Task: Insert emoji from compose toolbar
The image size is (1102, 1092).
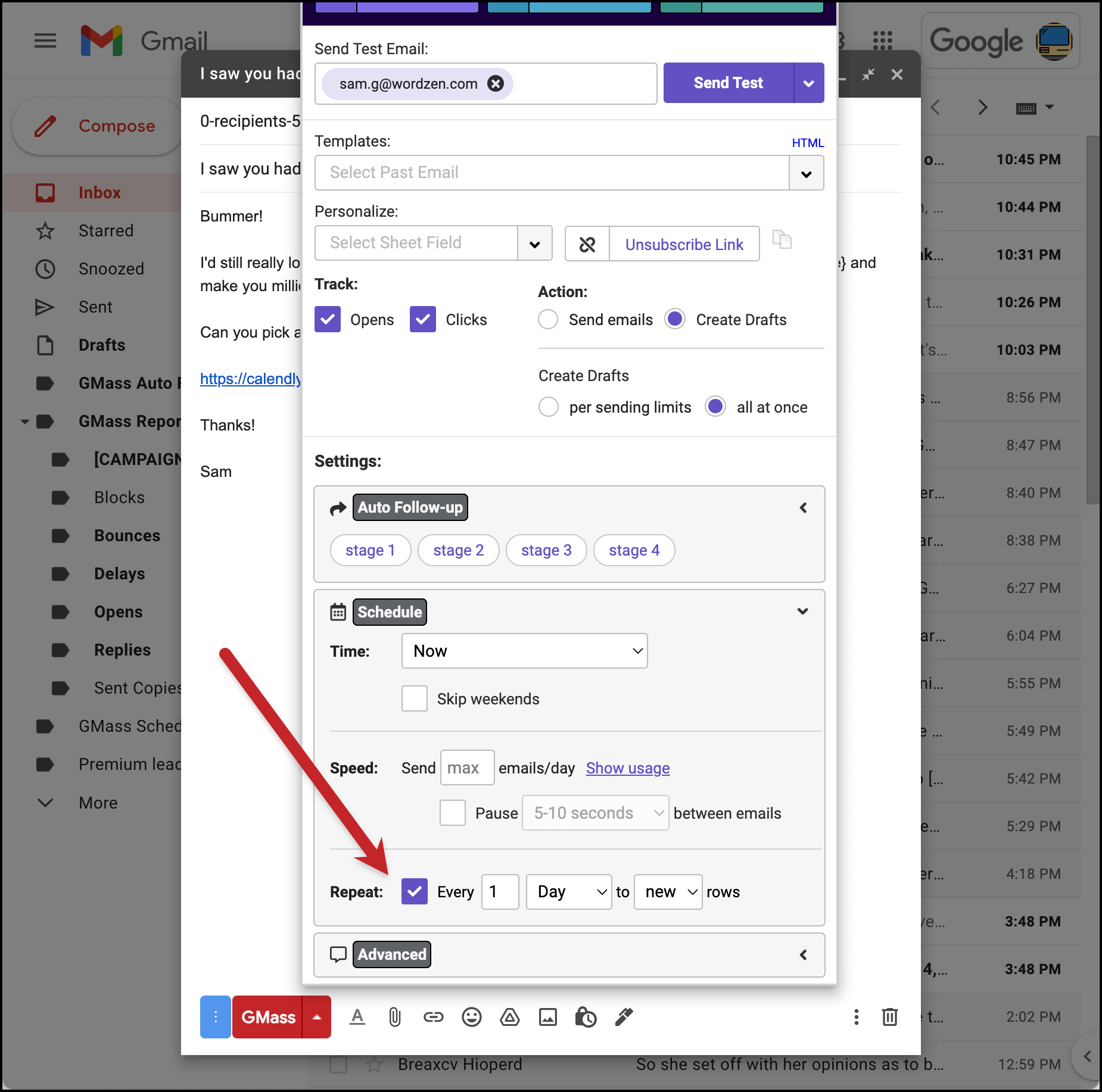Action: click(x=471, y=1017)
